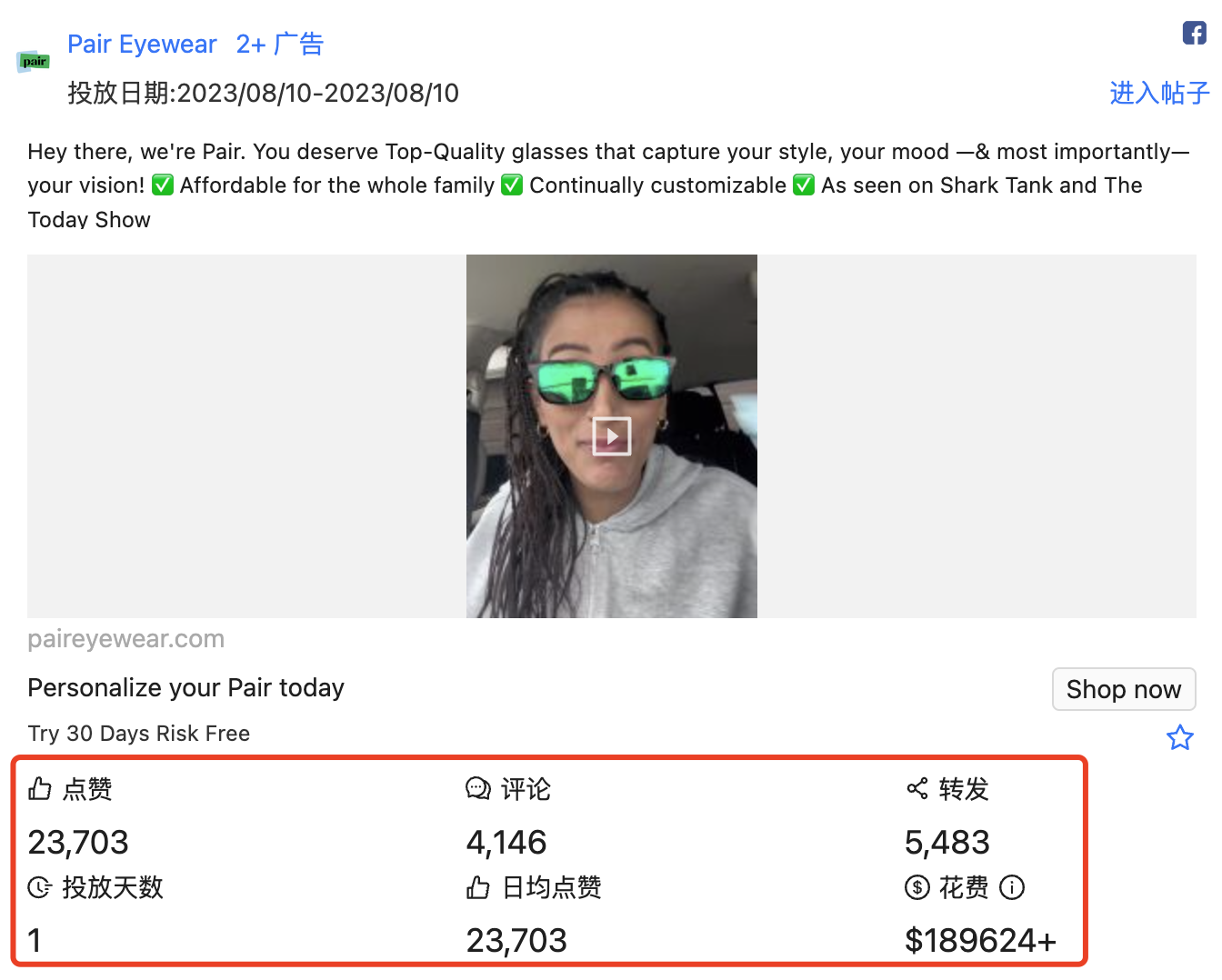Image resolution: width=1222 pixels, height=980 pixels.
Task: Click the Pair Eyewear logo avatar
Action: click(34, 62)
